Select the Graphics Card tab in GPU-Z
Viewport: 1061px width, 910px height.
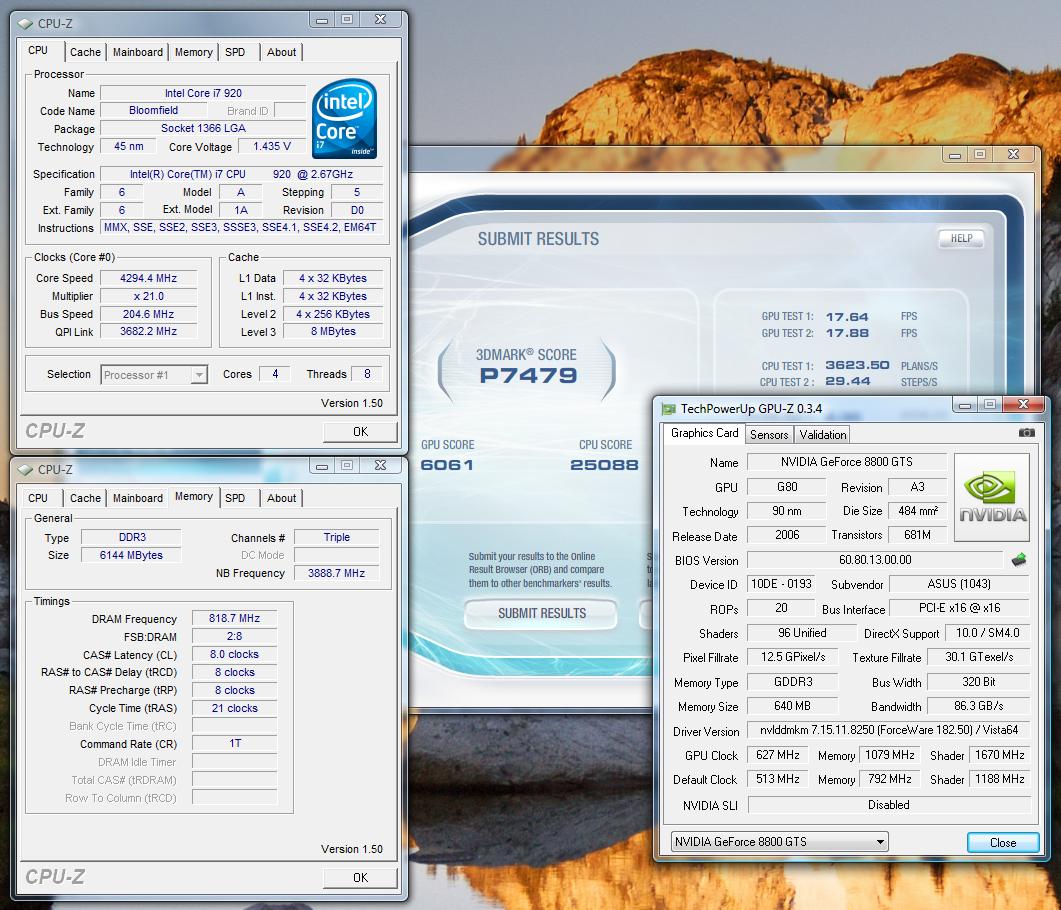tap(704, 433)
